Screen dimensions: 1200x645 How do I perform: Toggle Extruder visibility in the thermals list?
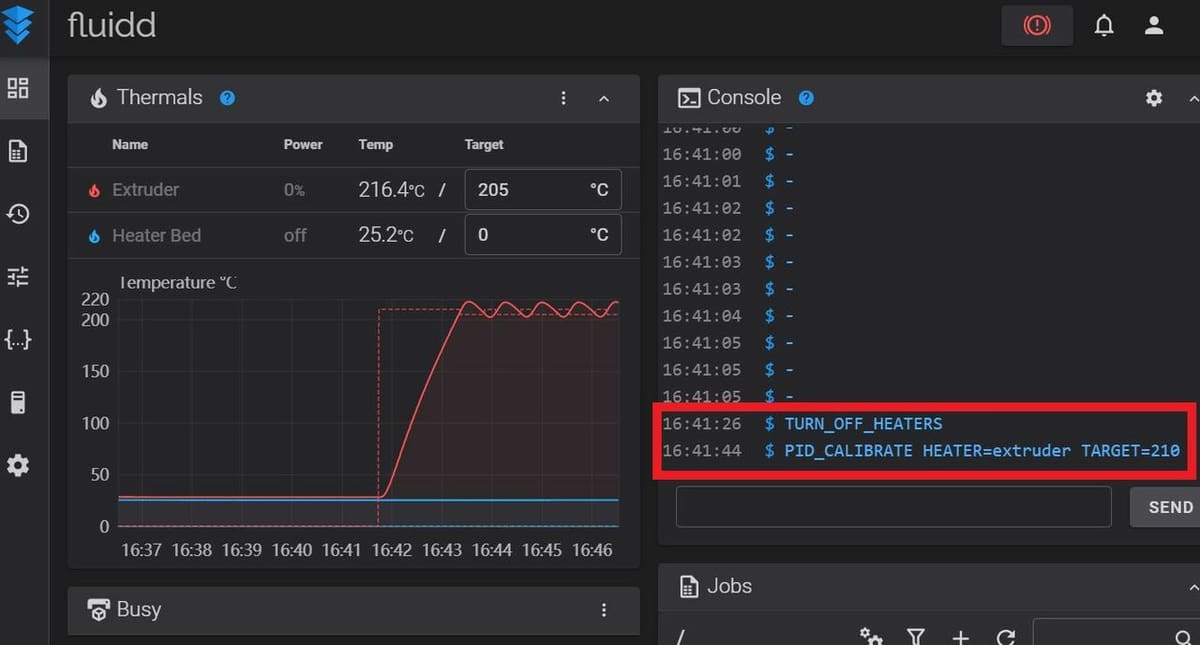coord(145,190)
